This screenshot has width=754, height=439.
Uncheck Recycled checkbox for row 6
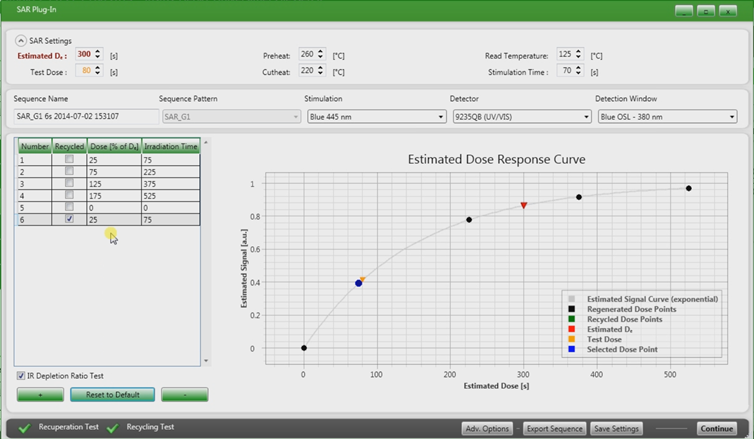pos(69,219)
